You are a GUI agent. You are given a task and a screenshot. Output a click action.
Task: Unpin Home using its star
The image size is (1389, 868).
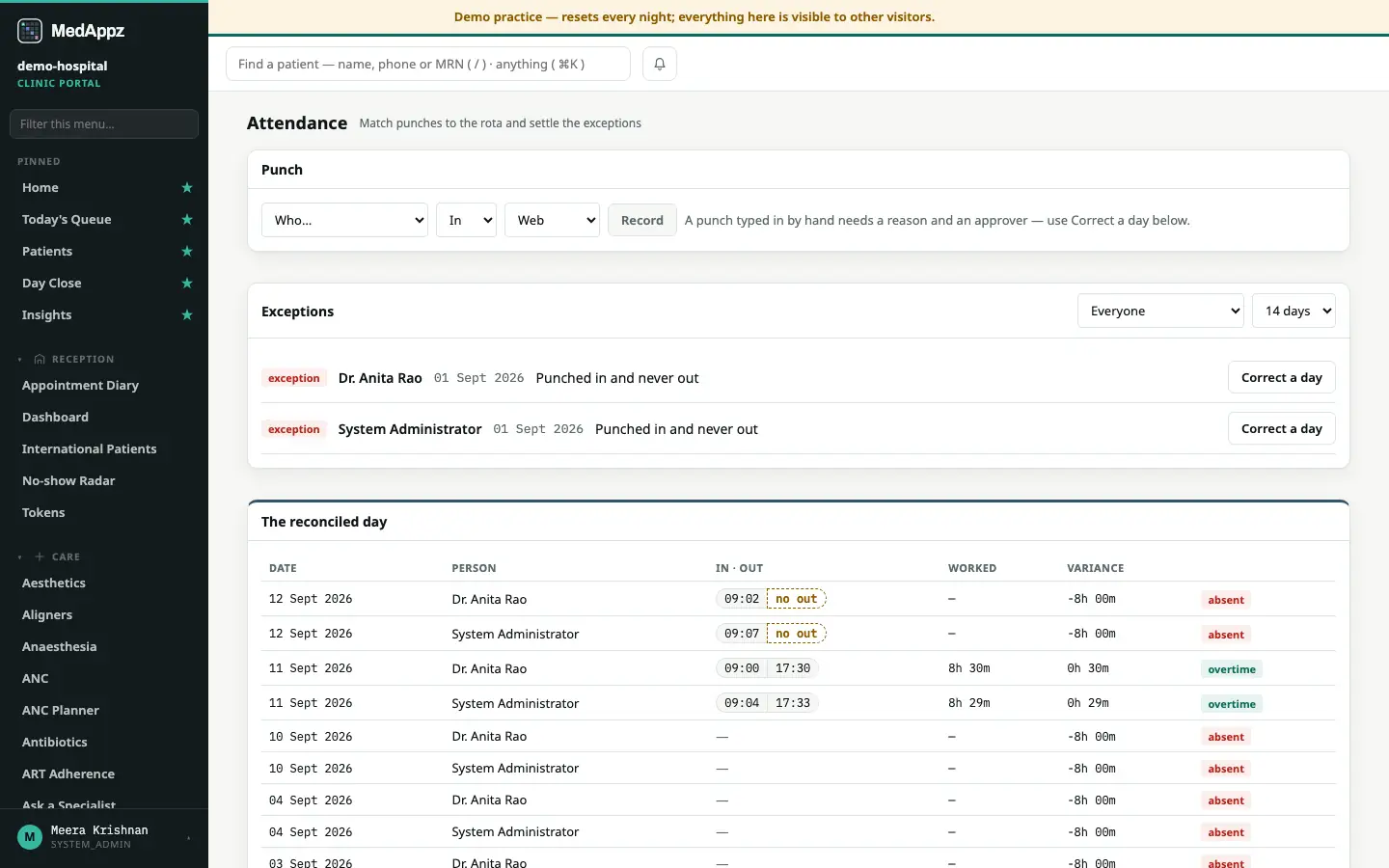[187, 188]
